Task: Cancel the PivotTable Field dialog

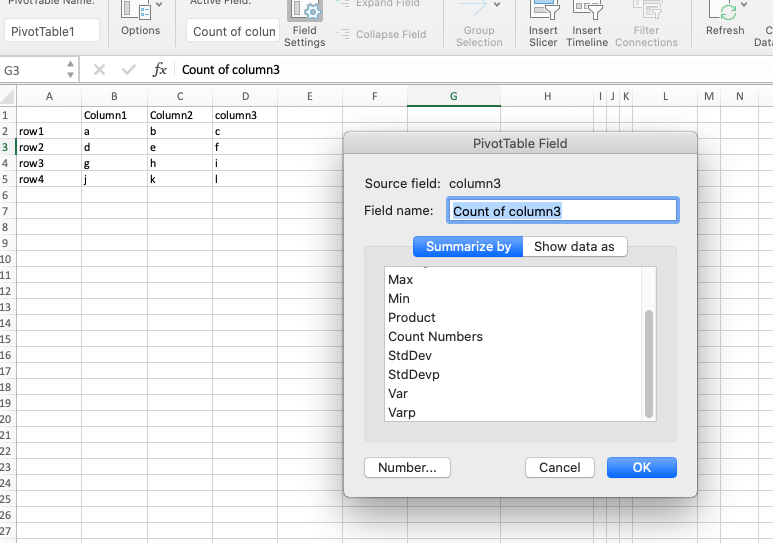Action: 560,468
